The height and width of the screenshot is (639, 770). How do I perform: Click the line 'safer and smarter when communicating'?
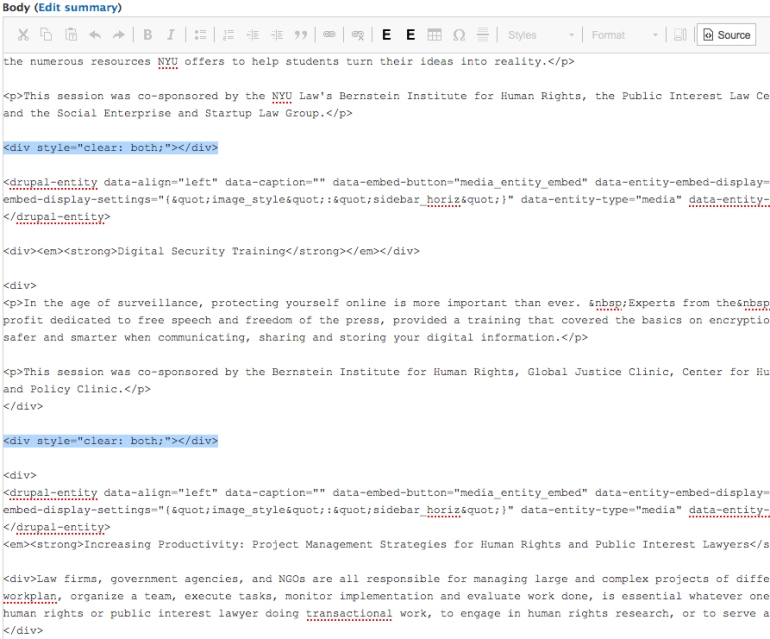(x=295, y=337)
